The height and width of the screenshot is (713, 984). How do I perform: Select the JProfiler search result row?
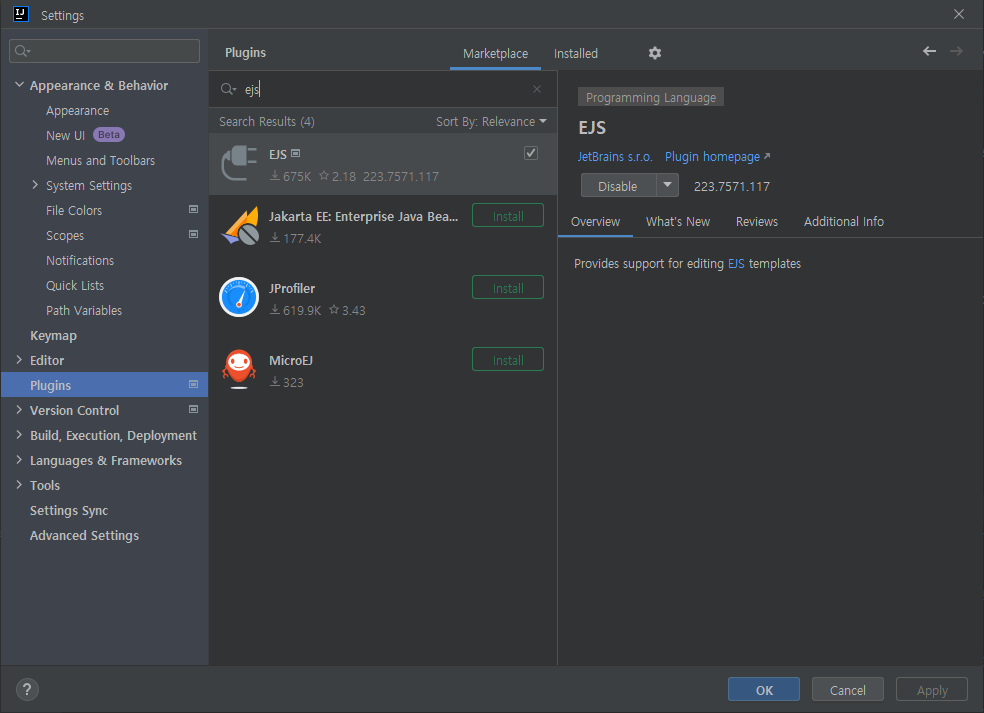click(x=383, y=297)
